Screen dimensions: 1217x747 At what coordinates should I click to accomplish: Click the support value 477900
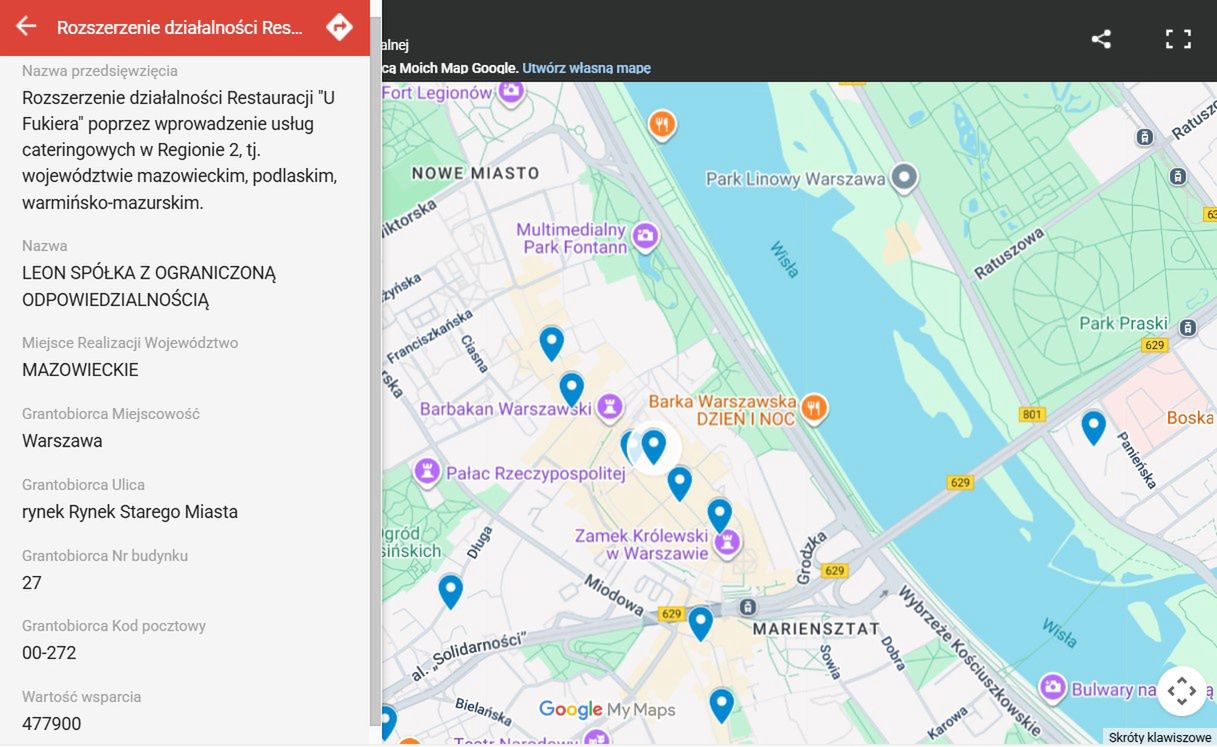[x=52, y=724]
